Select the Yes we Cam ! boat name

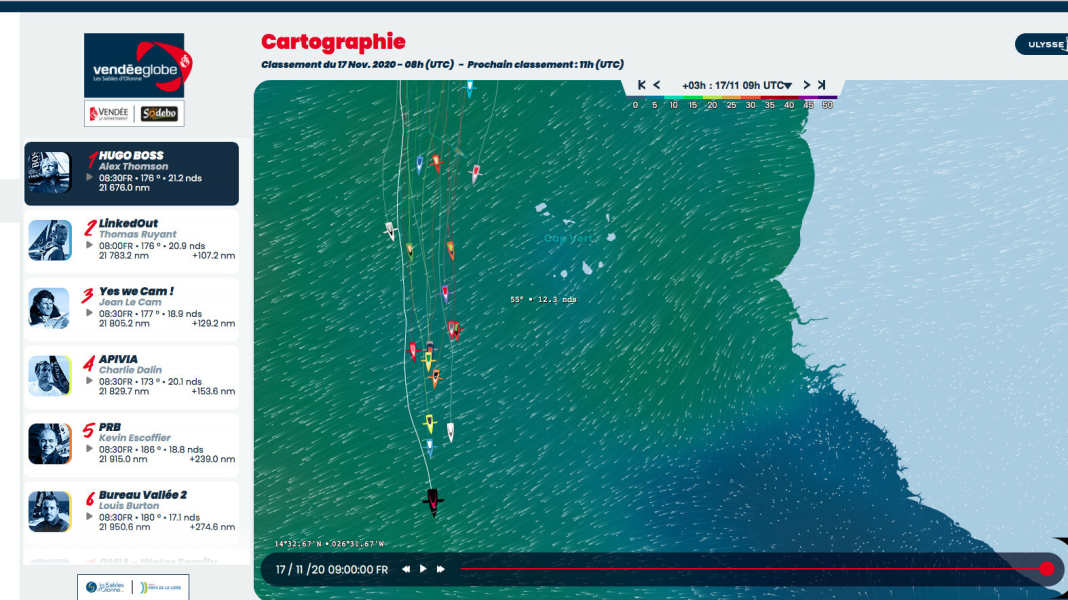coord(136,291)
